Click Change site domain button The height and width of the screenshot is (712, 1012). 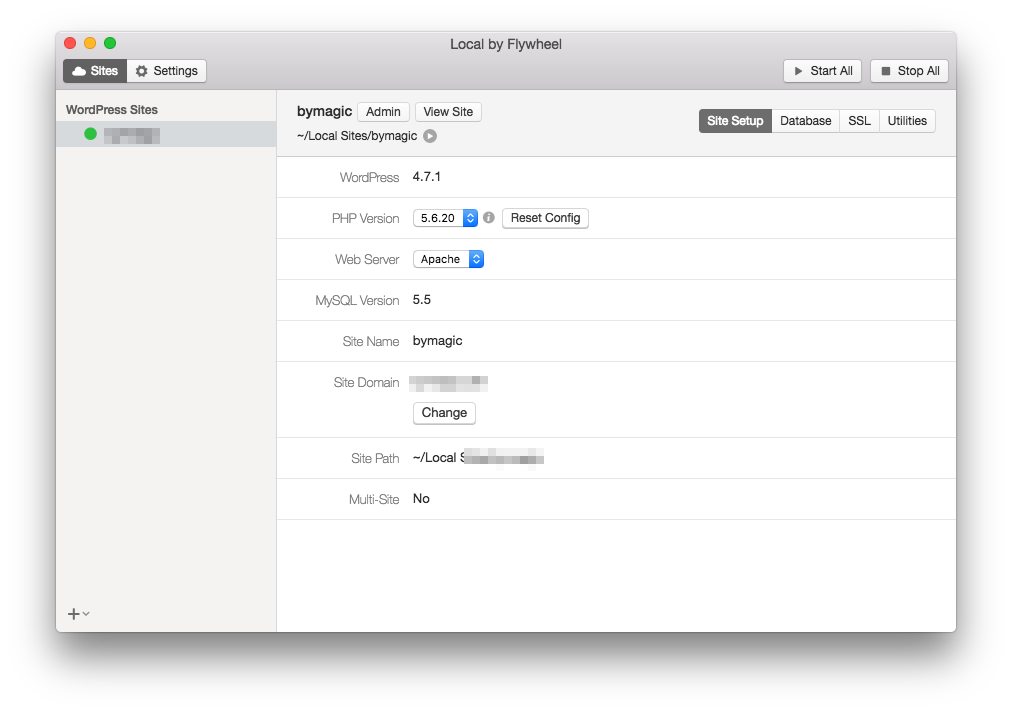[444, 413]
